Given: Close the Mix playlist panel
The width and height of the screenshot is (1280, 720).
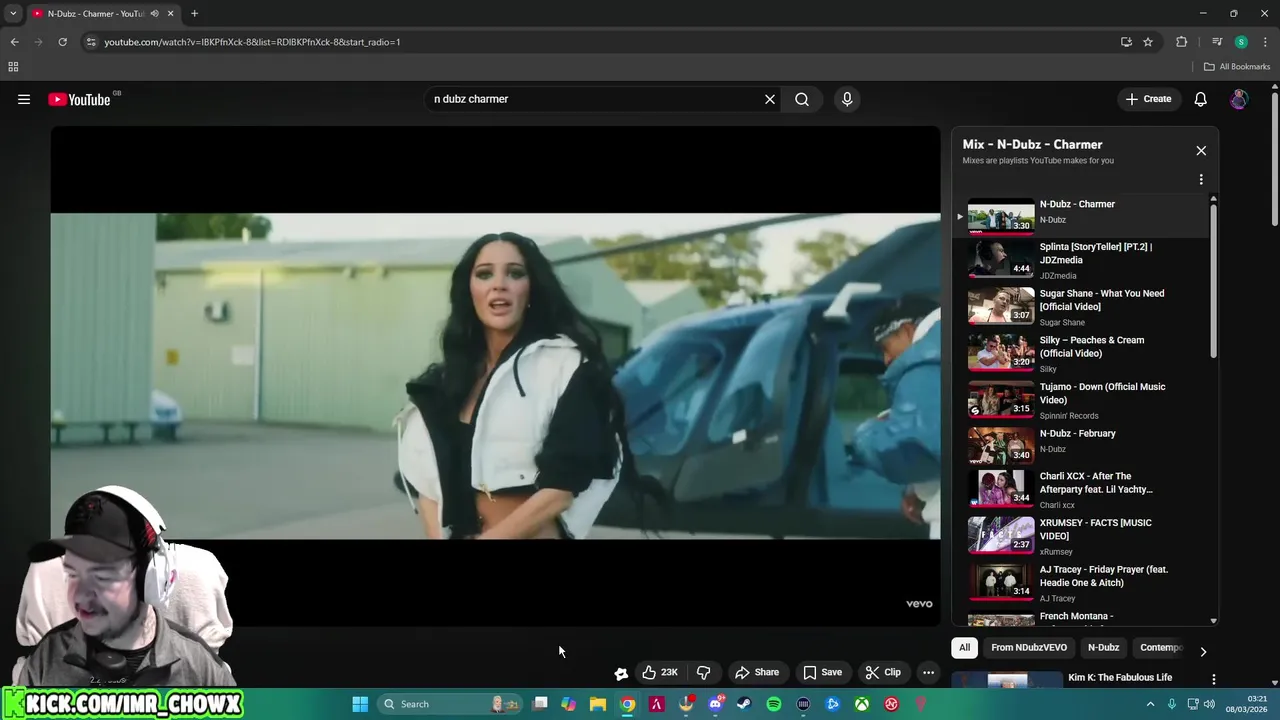Looking at the screenshot, I should [1201, 151].
